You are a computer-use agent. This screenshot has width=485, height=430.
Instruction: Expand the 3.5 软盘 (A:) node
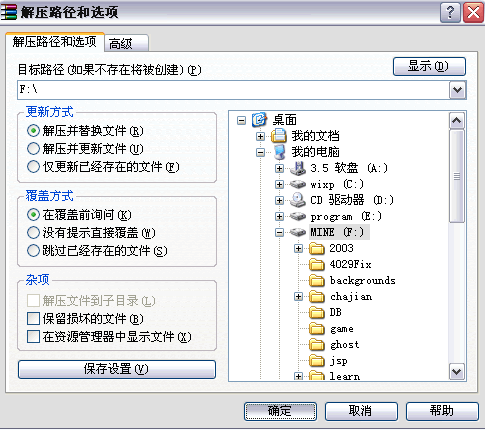point(279,168)
